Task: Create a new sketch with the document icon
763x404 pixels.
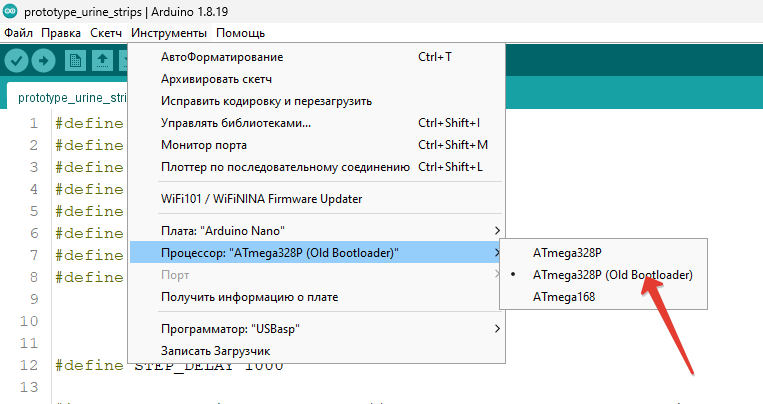Action: tap(75, 61)
